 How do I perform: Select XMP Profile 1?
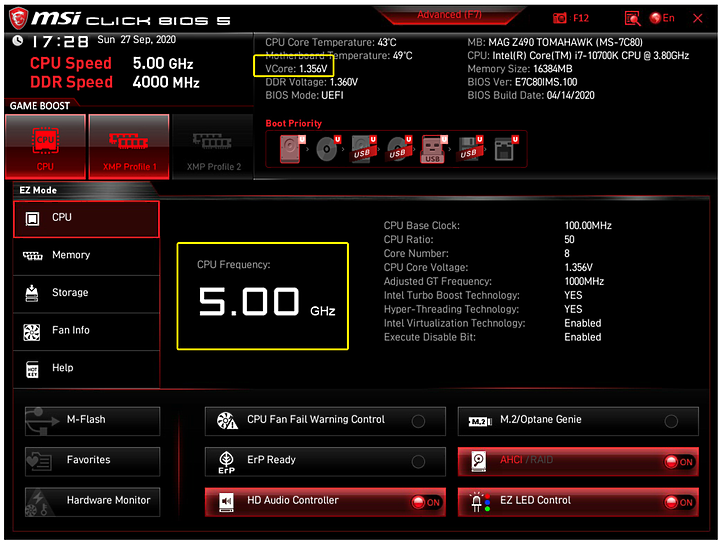tap(129, 146)
